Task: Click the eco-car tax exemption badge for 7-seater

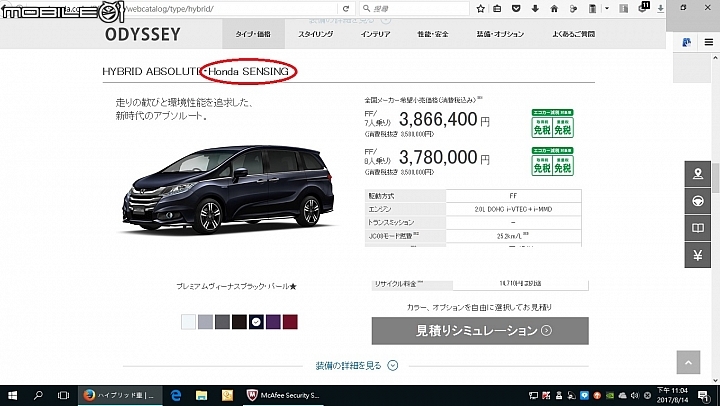Action: point(552,124)
